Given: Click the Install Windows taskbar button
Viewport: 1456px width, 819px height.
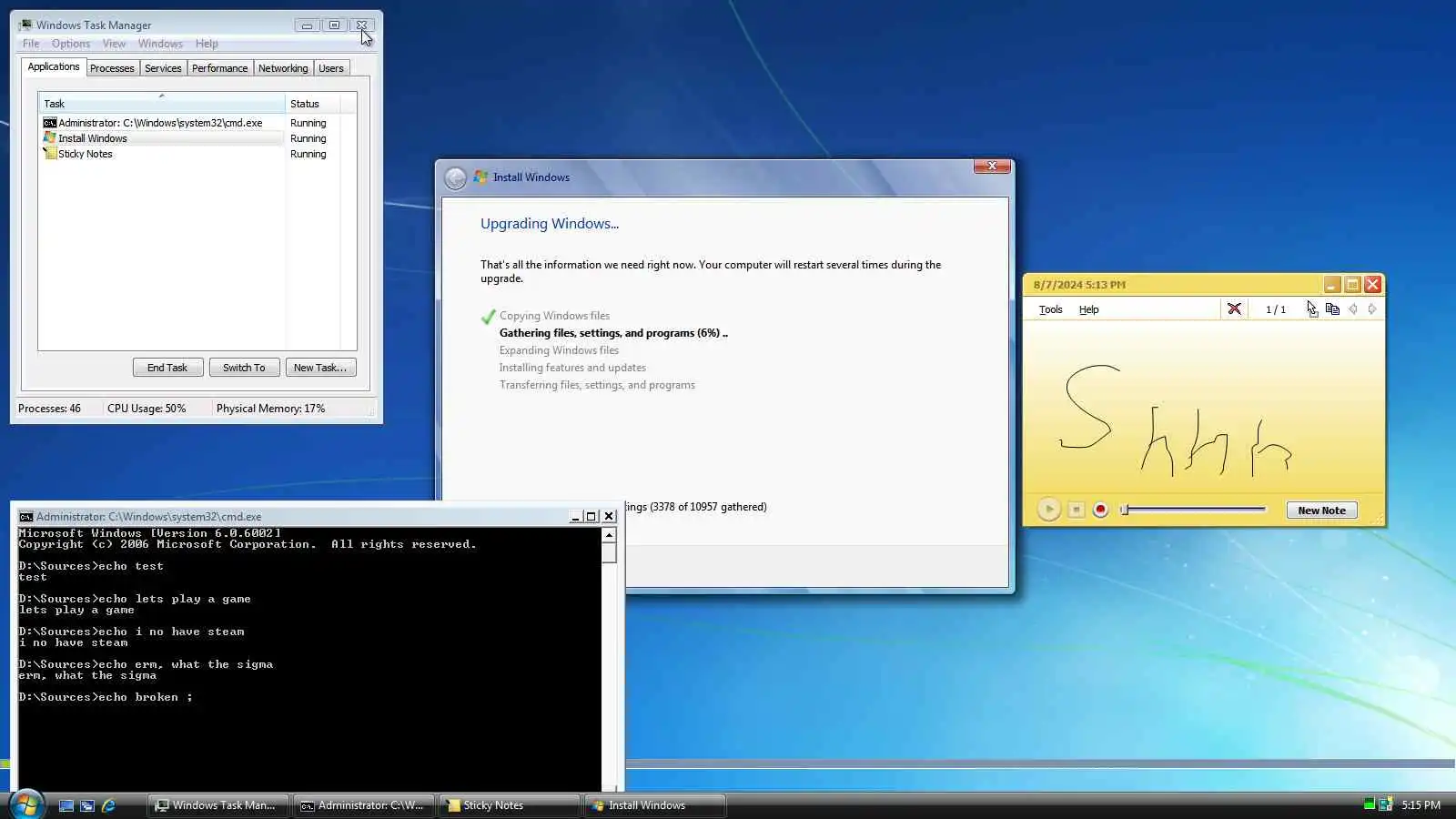Looking at the screenshot, I should click(x=655, y=805).
